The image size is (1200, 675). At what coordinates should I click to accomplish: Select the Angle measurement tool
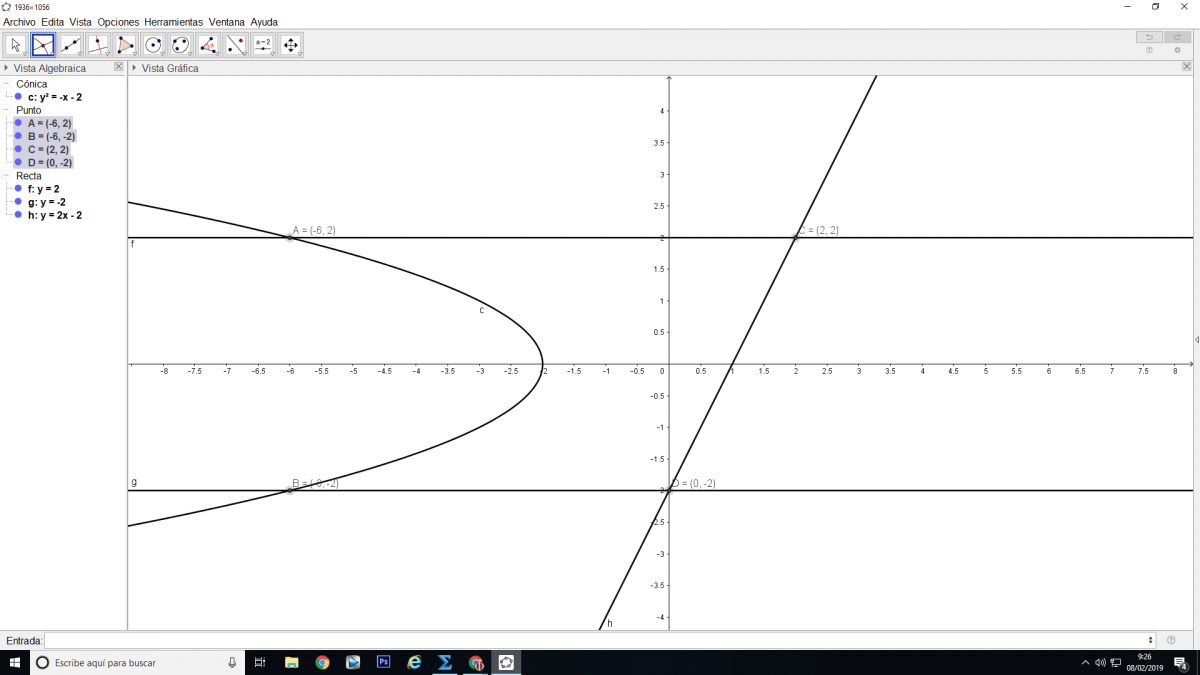pyautogui.click(x=208, y=45)
